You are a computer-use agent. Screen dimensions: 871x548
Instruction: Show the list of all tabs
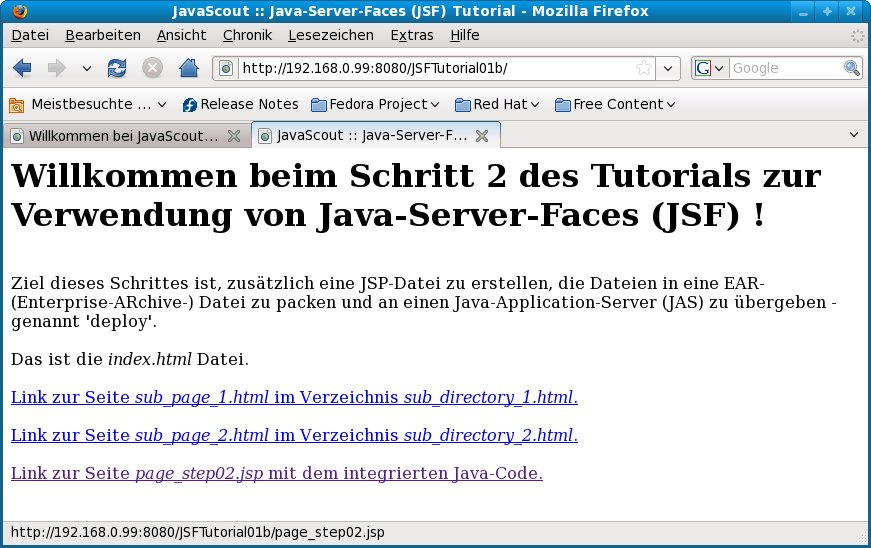click(x=853, y=135)
